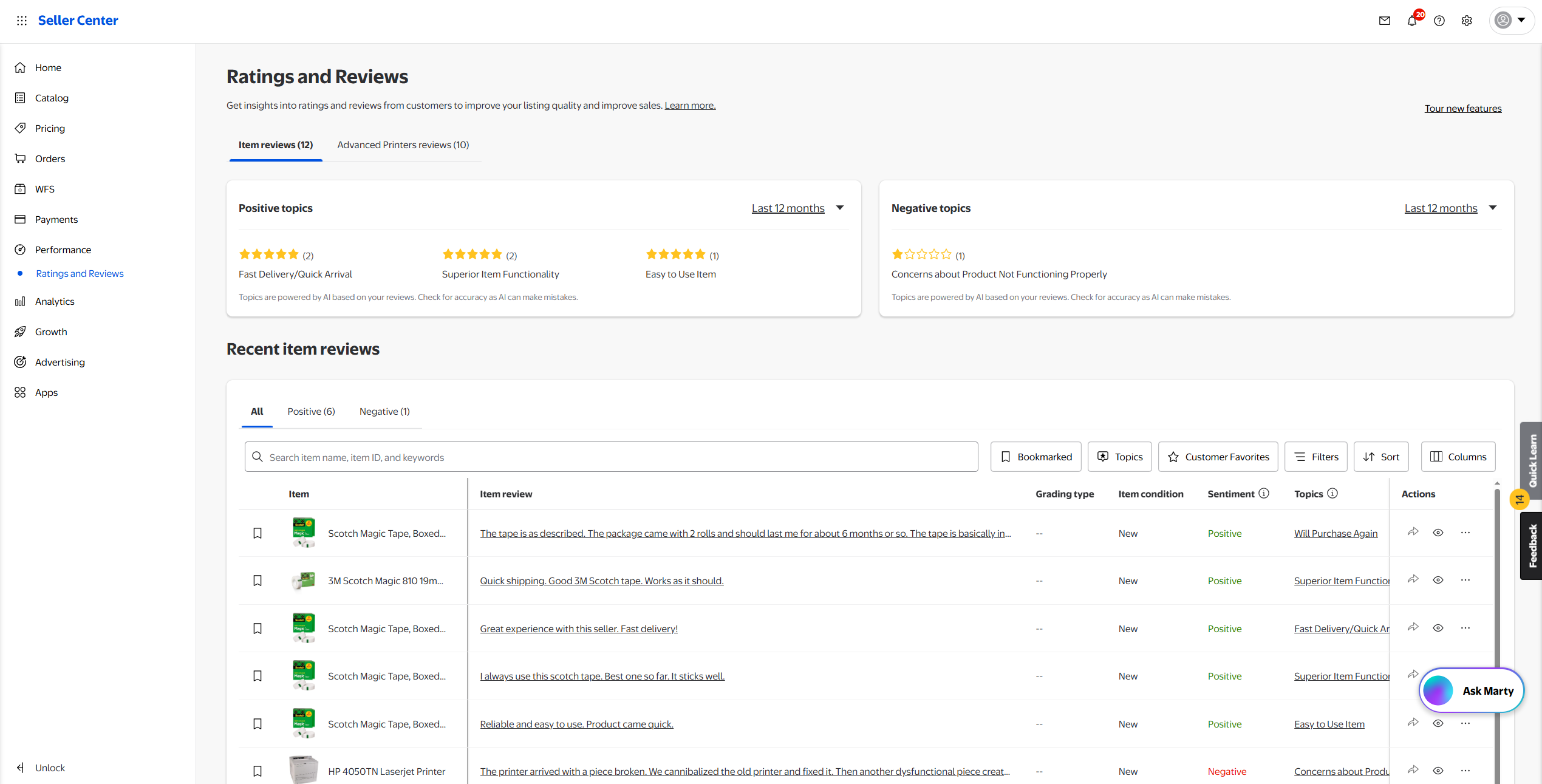This screenshot has height=784, width=1542.
Task: Bookmark the 3M Scotch Magic 810 review
Action: (258, 581)
